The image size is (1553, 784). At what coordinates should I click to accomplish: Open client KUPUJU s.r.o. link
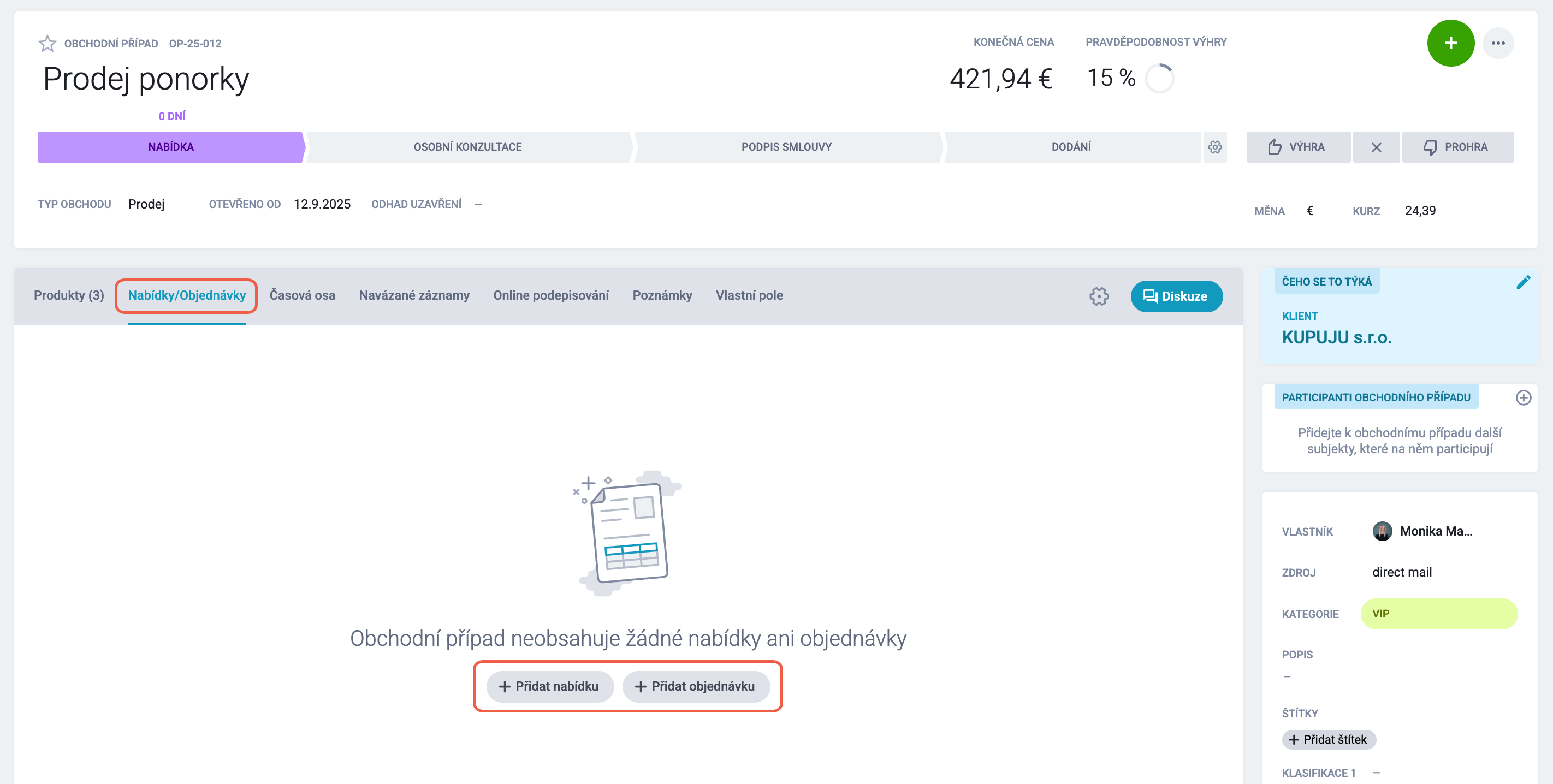click(1337, 337)
